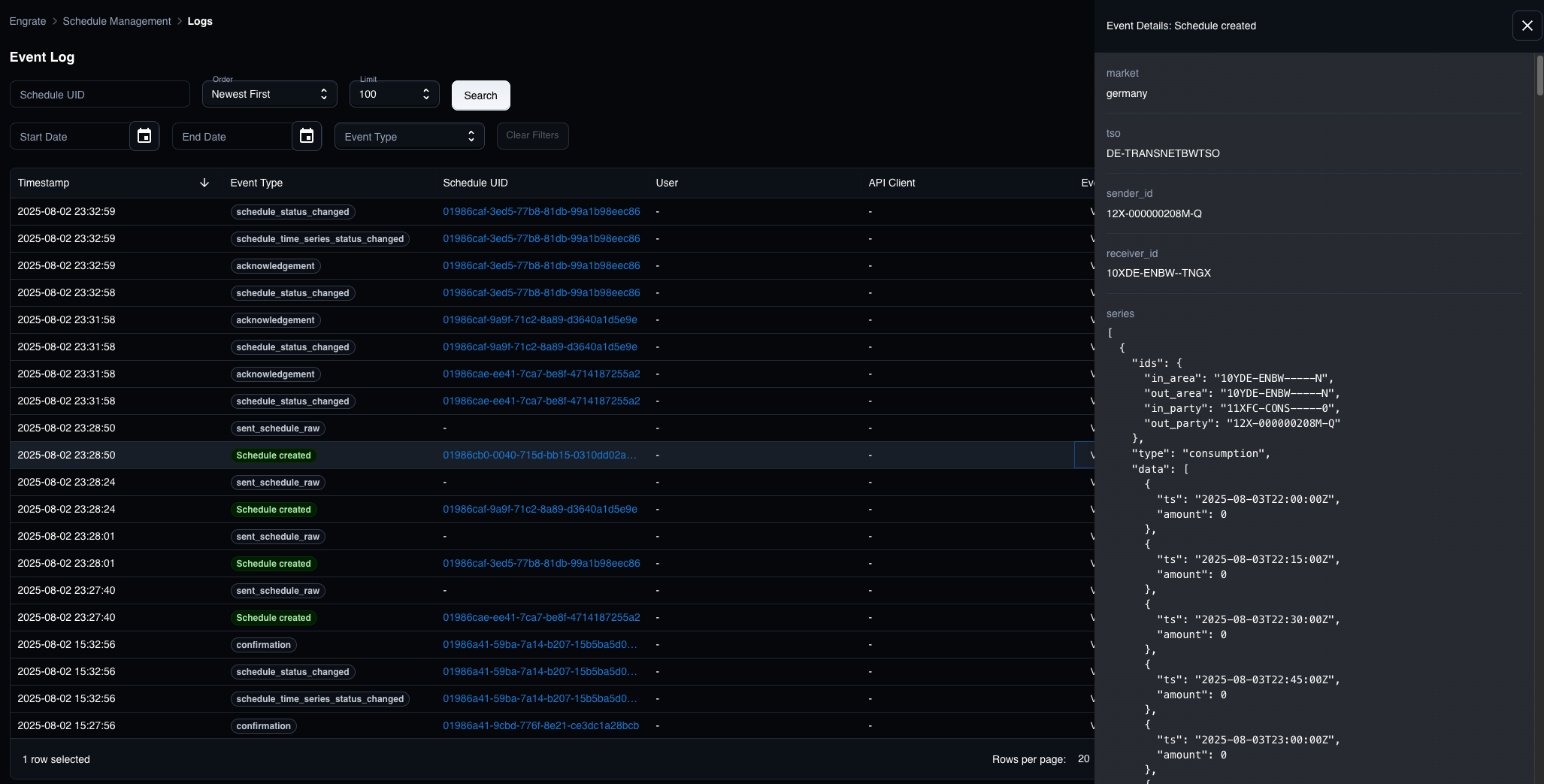Click the Limit field's stepper arrows
The image size is (1544, 784).
(425, 94)
